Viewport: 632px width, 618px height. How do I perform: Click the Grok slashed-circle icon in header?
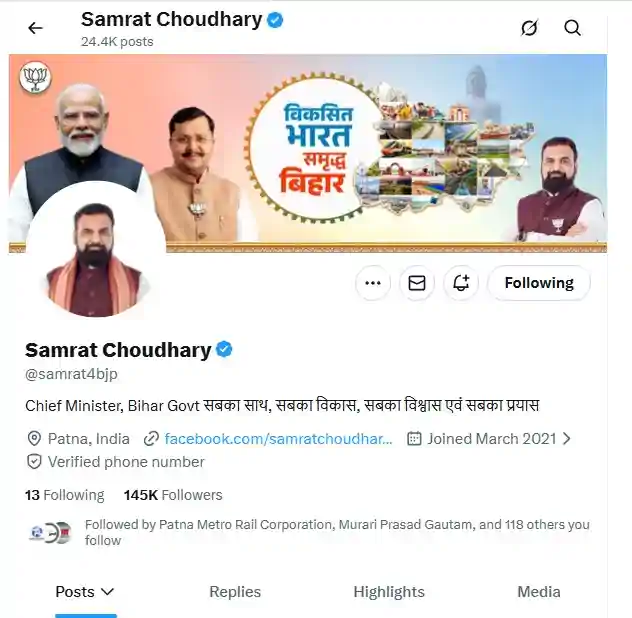click(529, 28)
